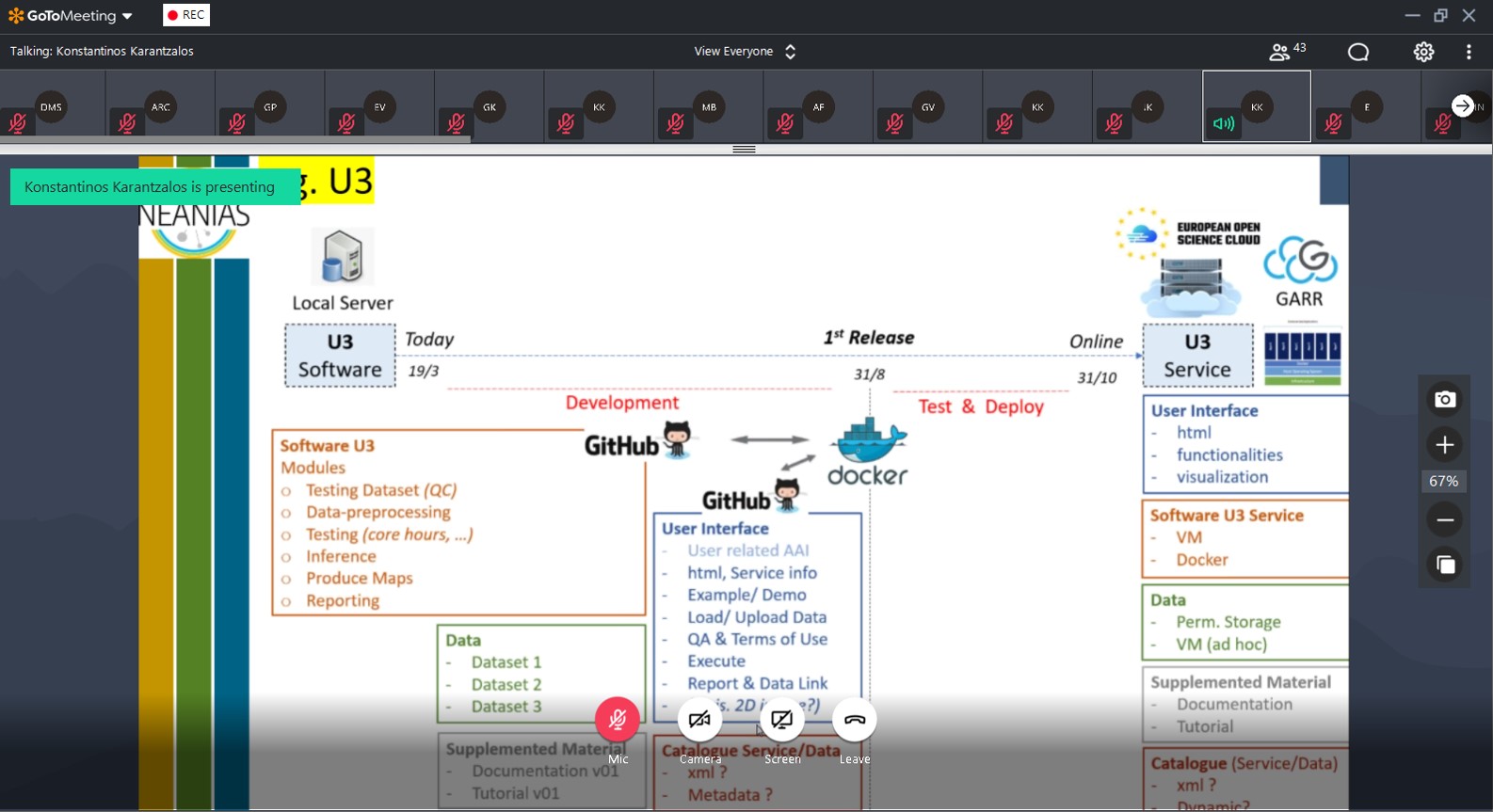Click the docker logo on the slide

(868, 452)
